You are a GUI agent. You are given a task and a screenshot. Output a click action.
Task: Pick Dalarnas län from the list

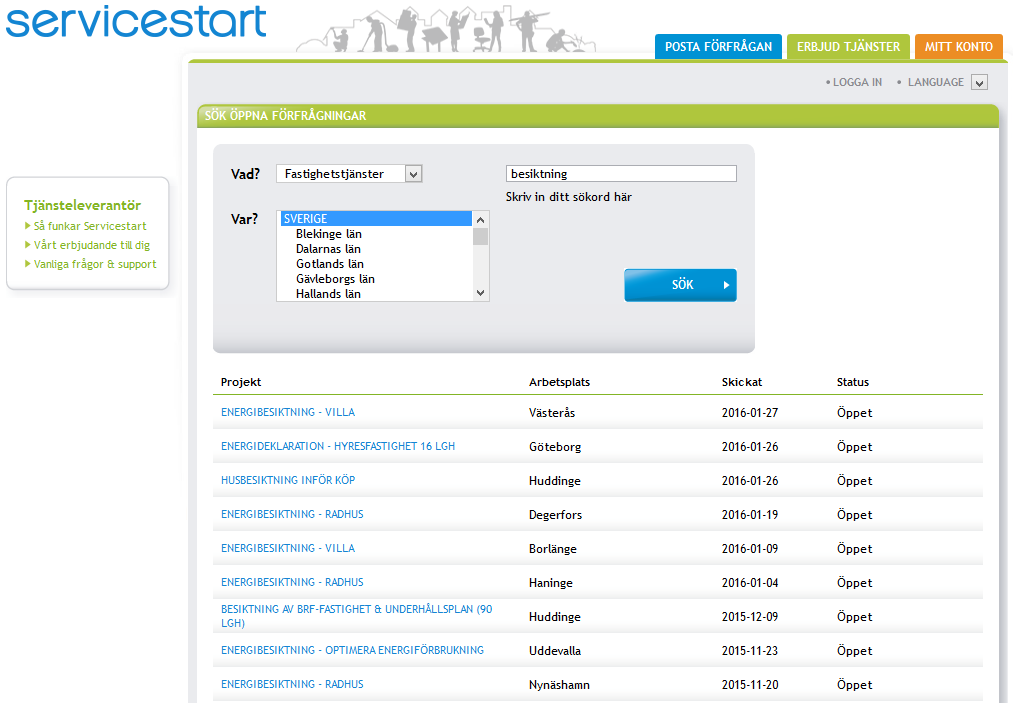[328, 249]
